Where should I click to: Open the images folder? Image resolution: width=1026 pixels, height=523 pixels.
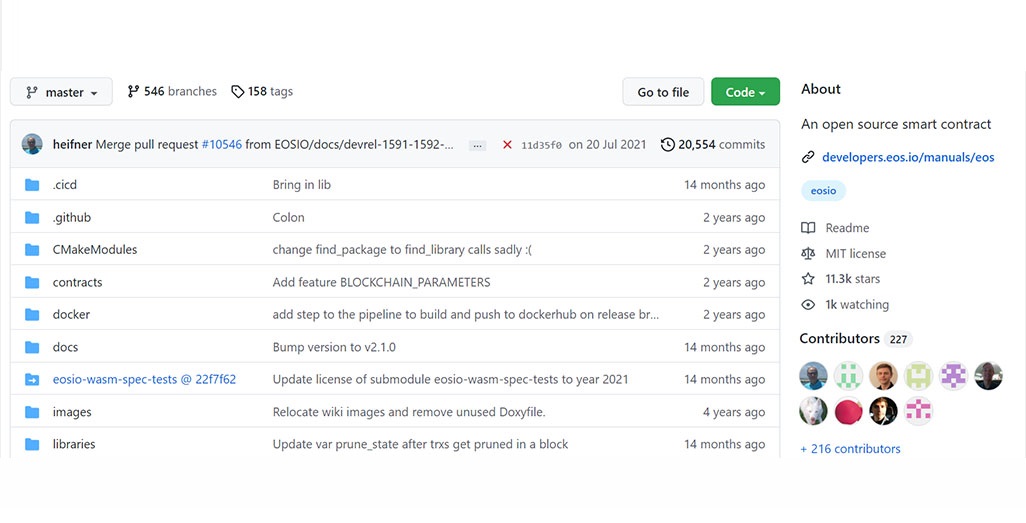coord(72,412)
